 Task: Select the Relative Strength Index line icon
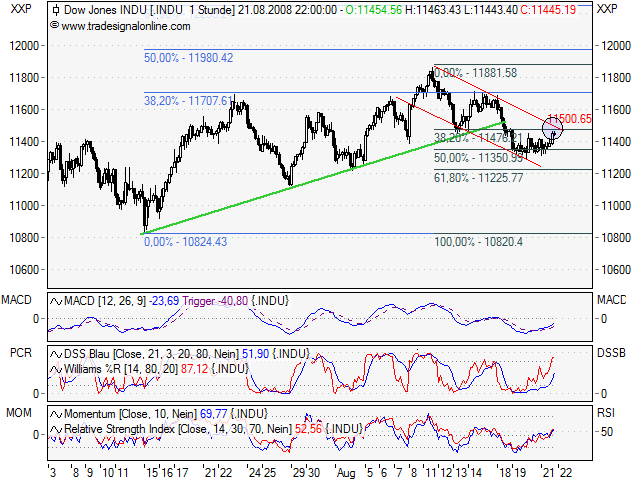tap(56, 429)
